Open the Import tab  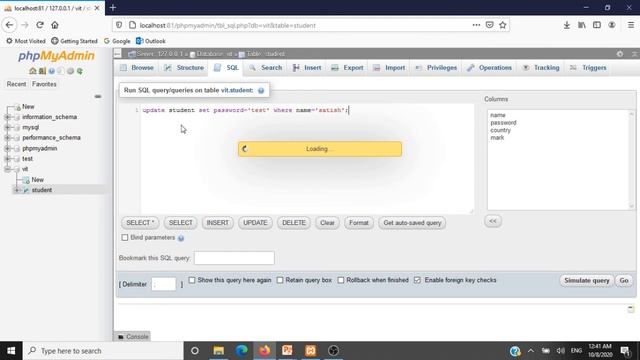pyautogui.click(x=389, y=68)
